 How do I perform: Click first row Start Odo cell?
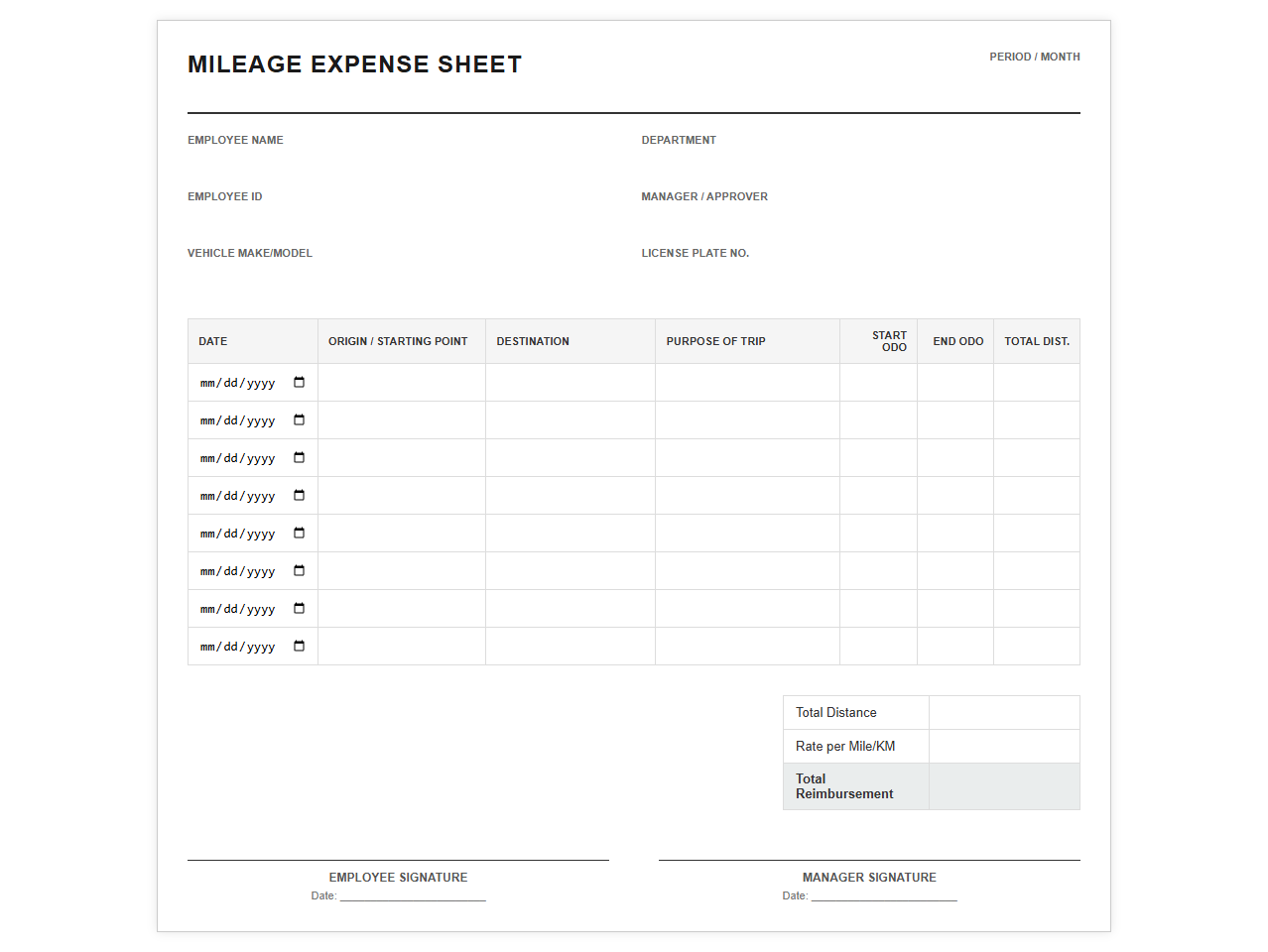[878, 383]
